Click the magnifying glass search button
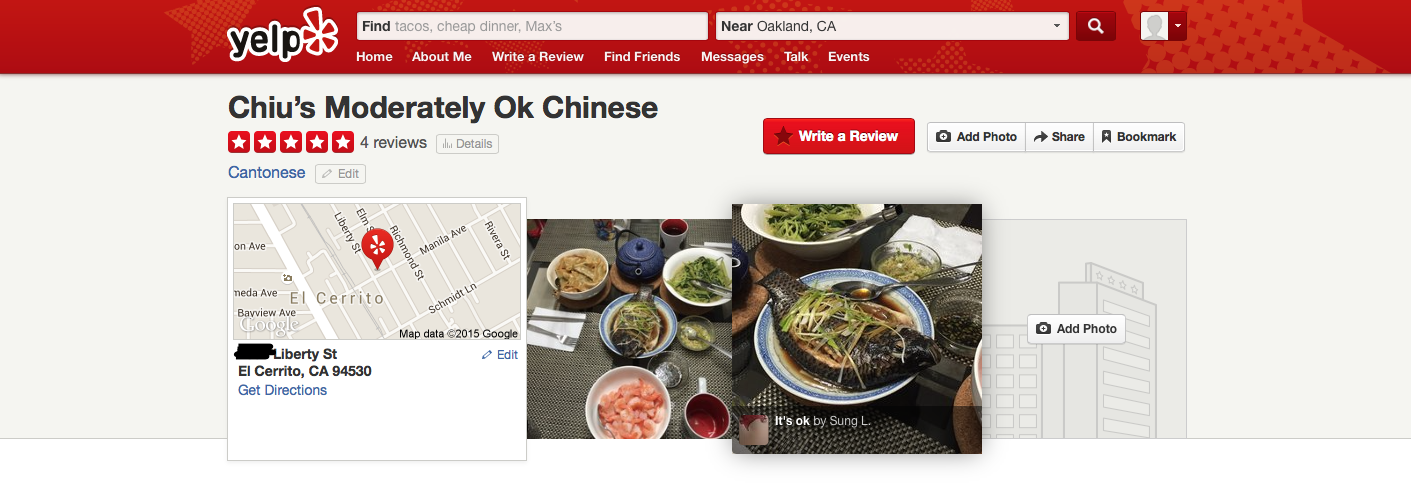1411x484 pixels. (x=1096, y=26)
